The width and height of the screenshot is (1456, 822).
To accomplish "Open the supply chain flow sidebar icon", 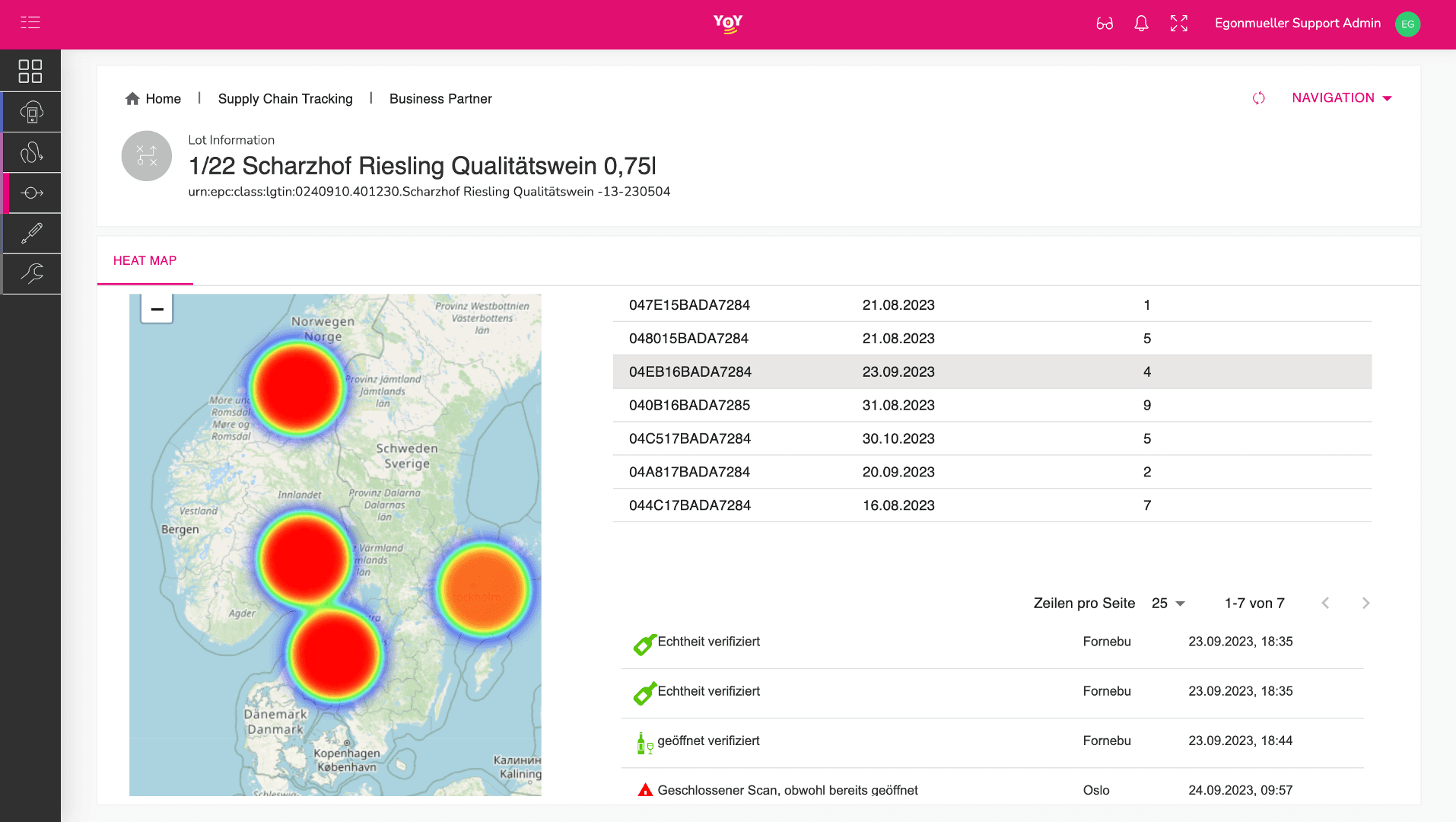I will click(x=31, y=193).
